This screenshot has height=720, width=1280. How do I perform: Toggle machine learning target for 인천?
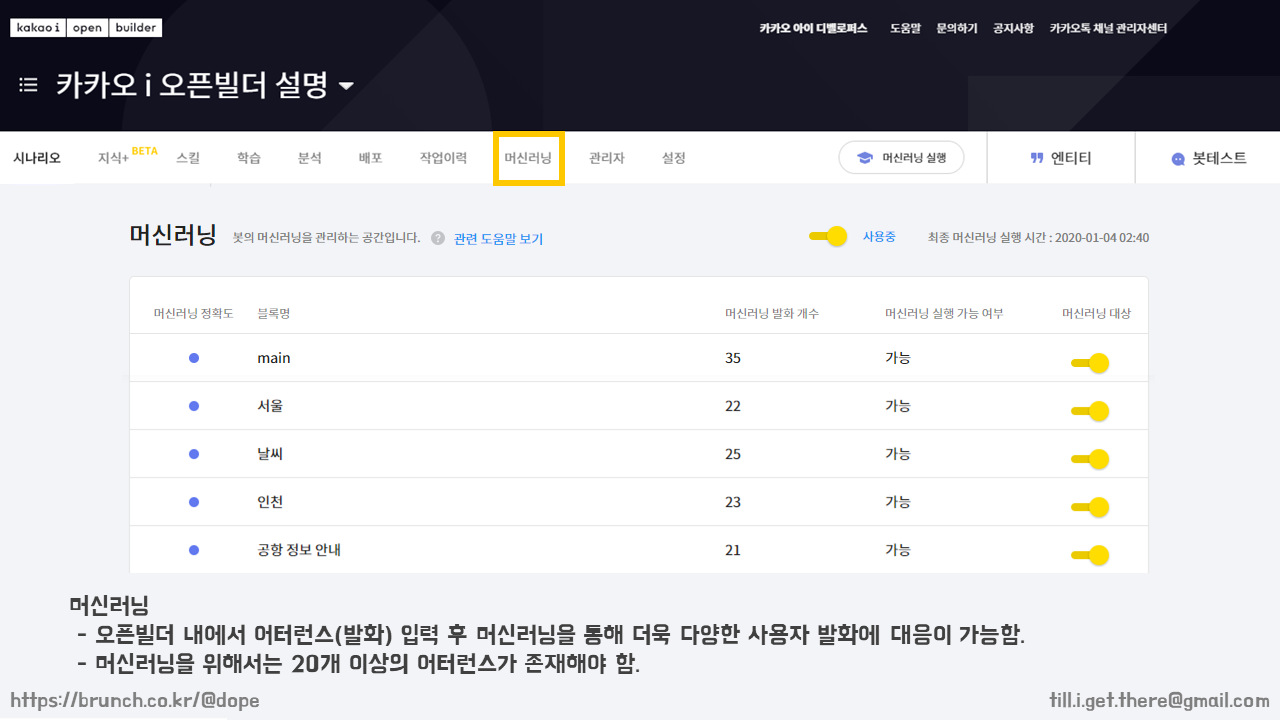[x=1090, y=507]
